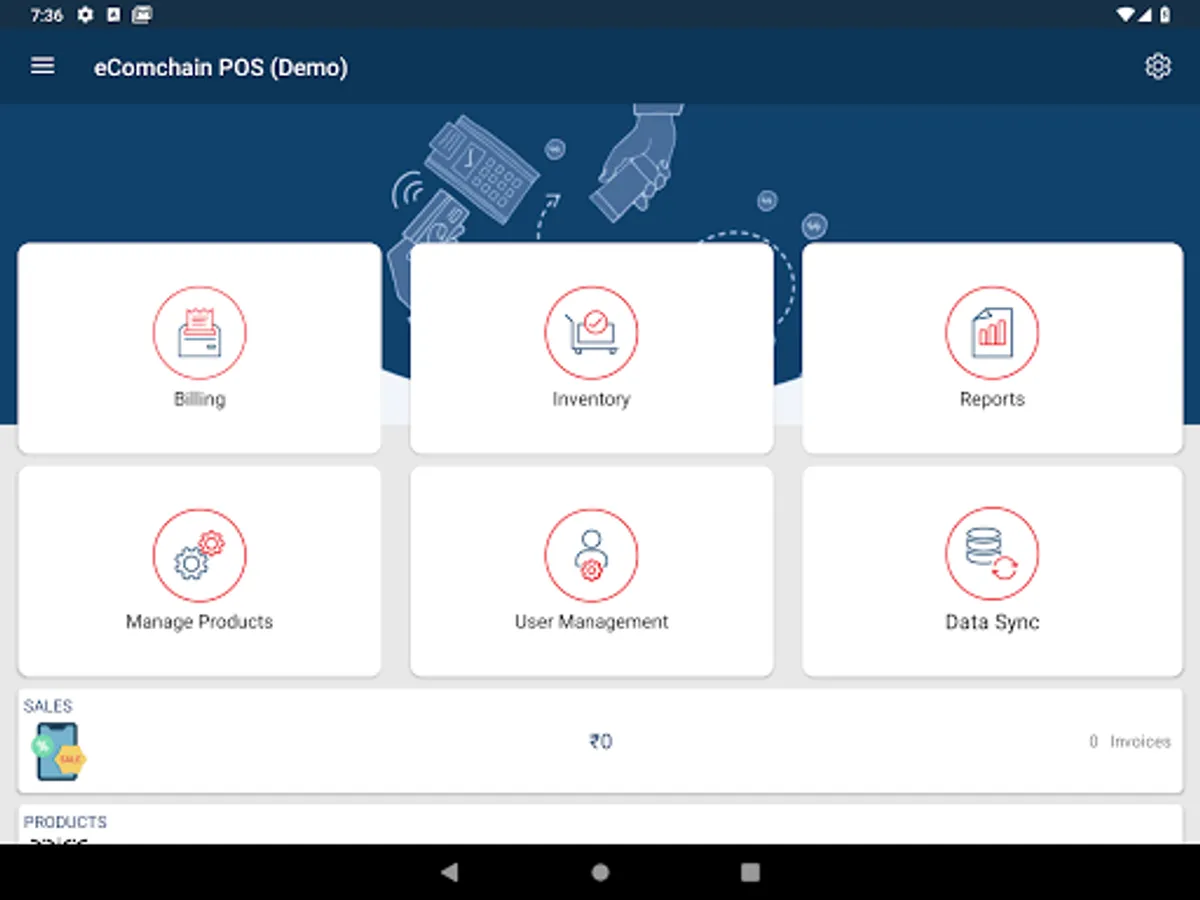Tap the ₹0 sales amount

click(x=600, y=742)
